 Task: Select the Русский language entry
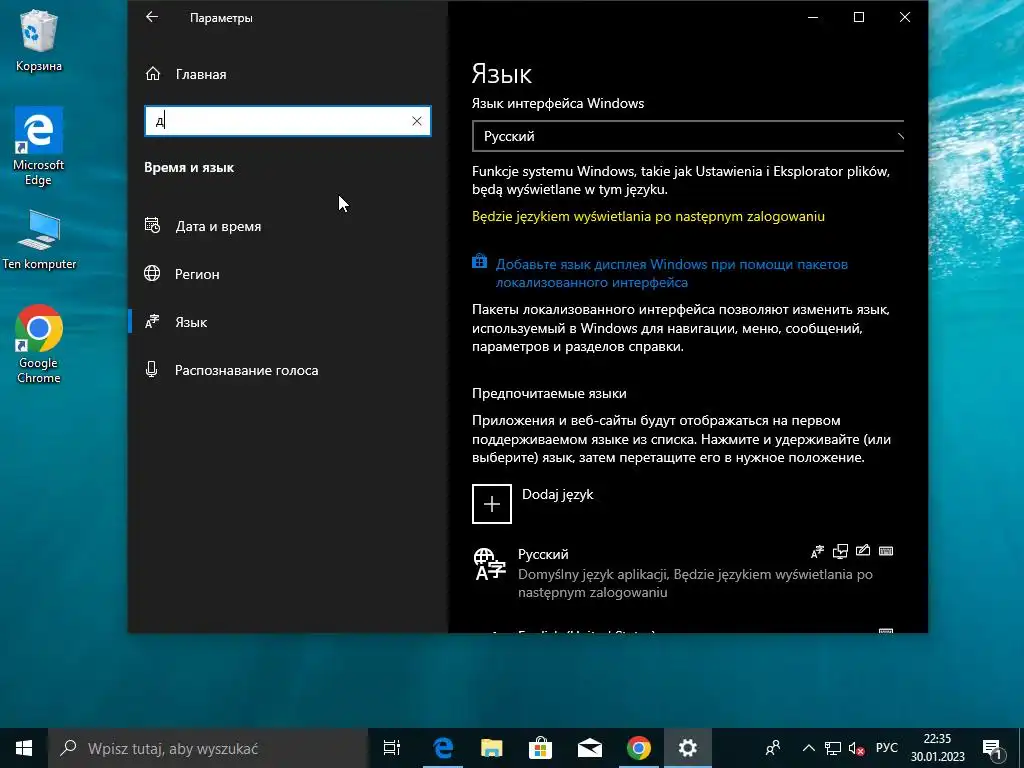pyautogui.click(x=682, y=572)
